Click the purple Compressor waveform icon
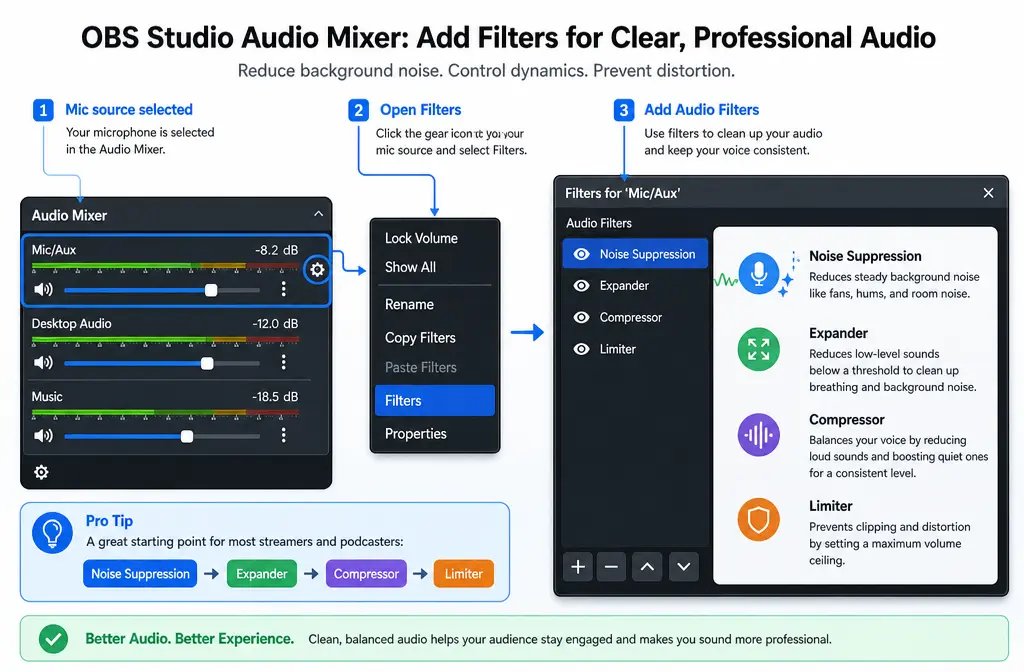The height and width of the screenshot is (672, 1024). pos(758,434)
